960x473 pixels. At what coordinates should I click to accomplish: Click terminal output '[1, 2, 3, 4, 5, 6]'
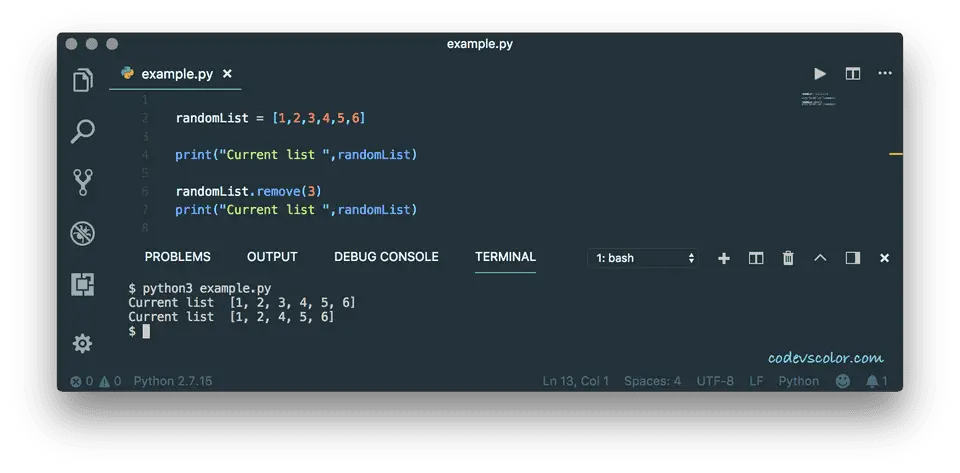pyautogui.click(x=293, y=302)
